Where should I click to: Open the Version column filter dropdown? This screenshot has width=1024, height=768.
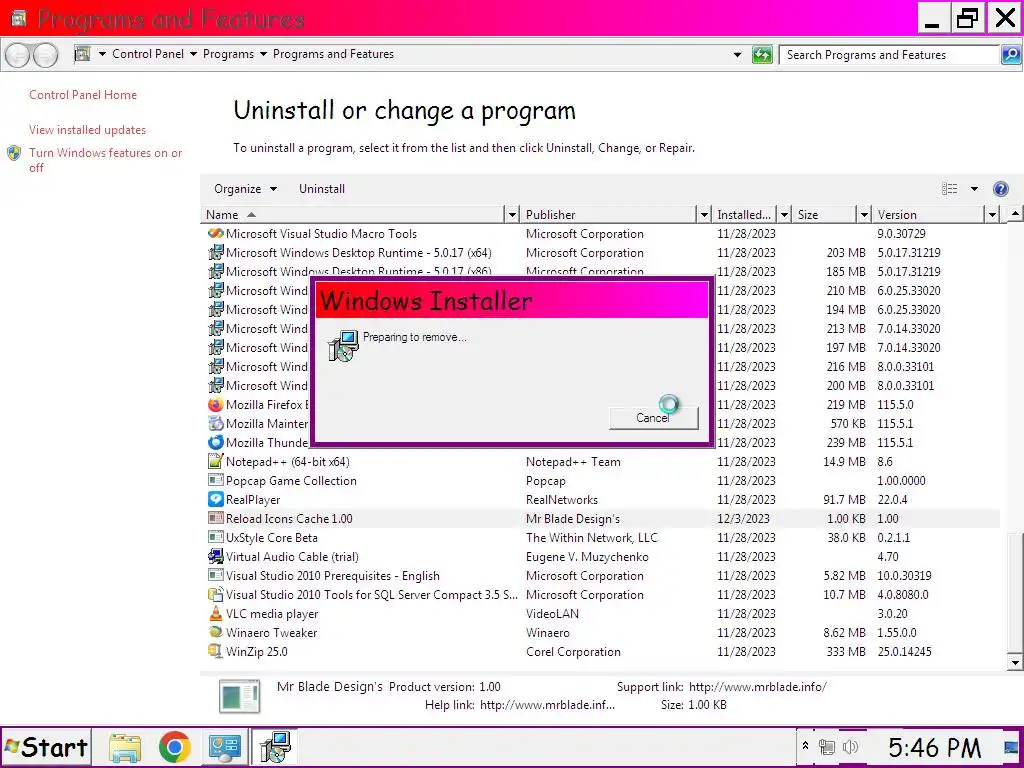993,214
